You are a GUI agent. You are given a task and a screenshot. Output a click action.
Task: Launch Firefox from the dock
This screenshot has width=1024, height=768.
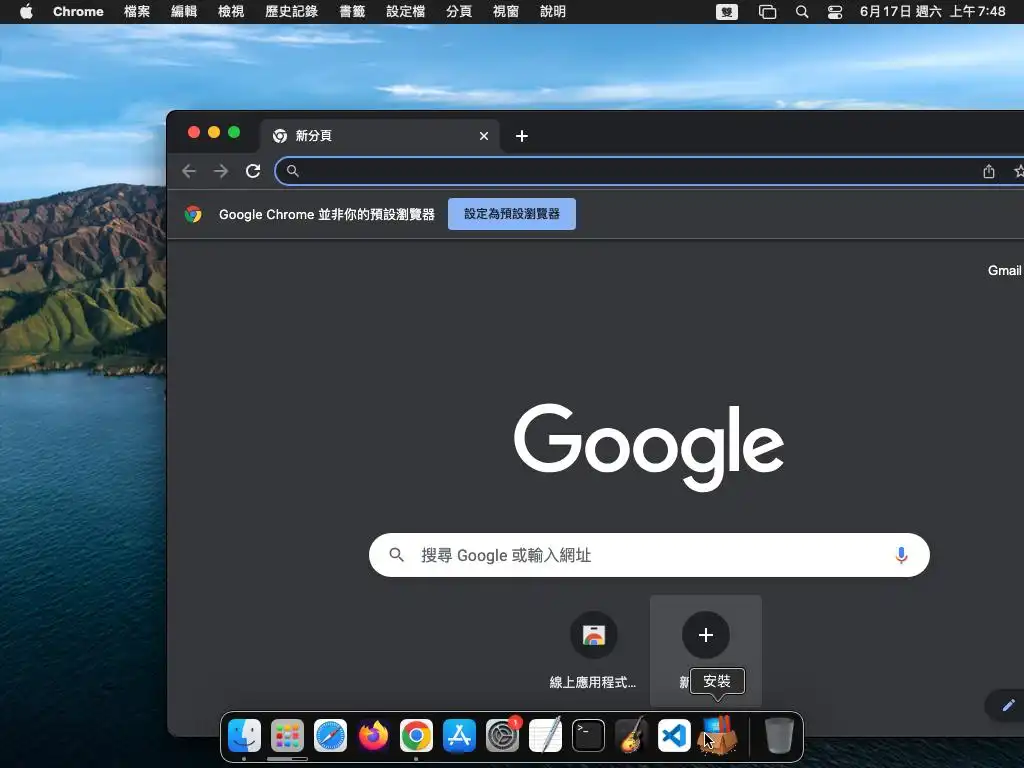[374, 736]
